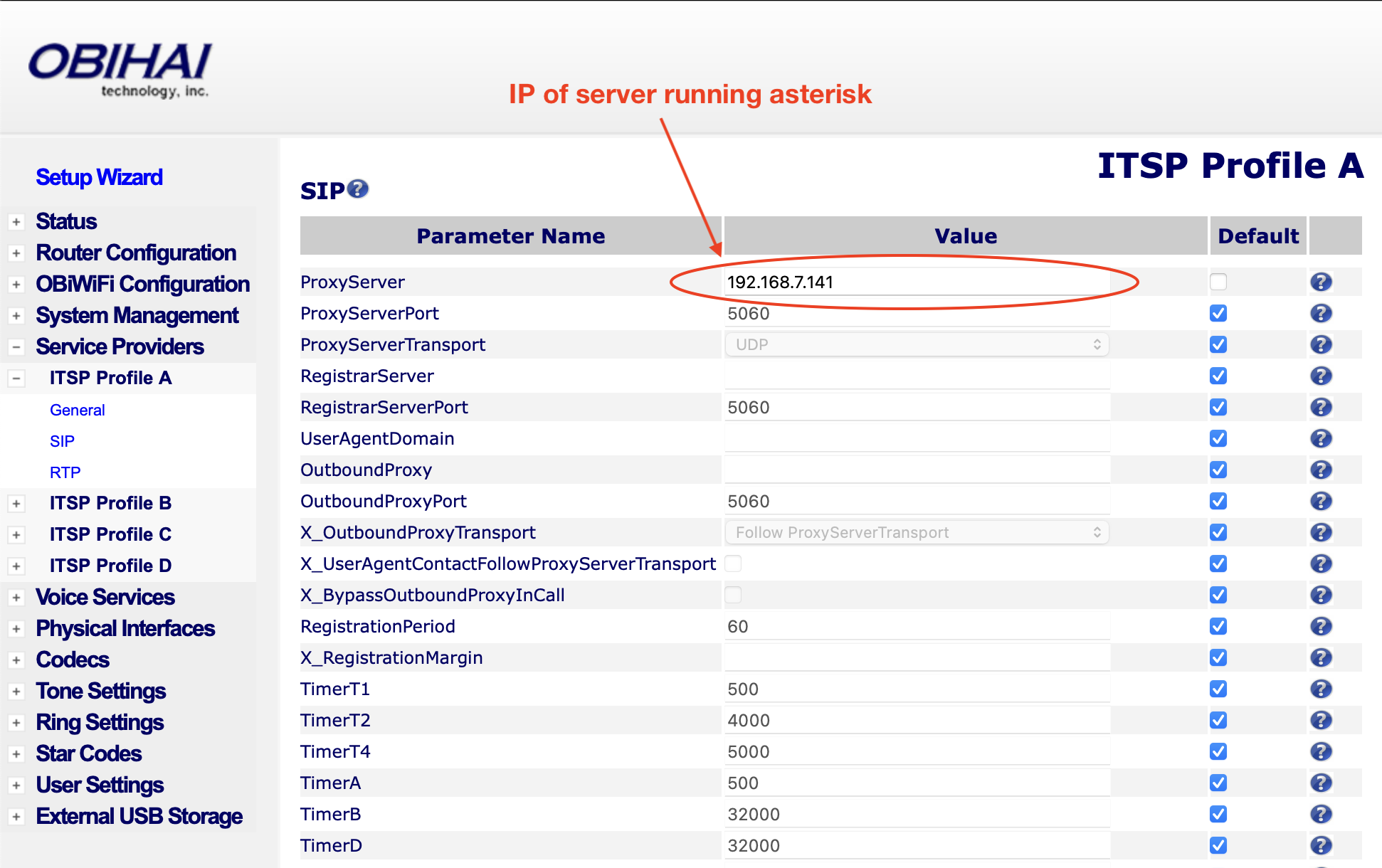
Task: Open help for ProxyServer parameter
Action: pyautogui.click(x=1321, y=282)
